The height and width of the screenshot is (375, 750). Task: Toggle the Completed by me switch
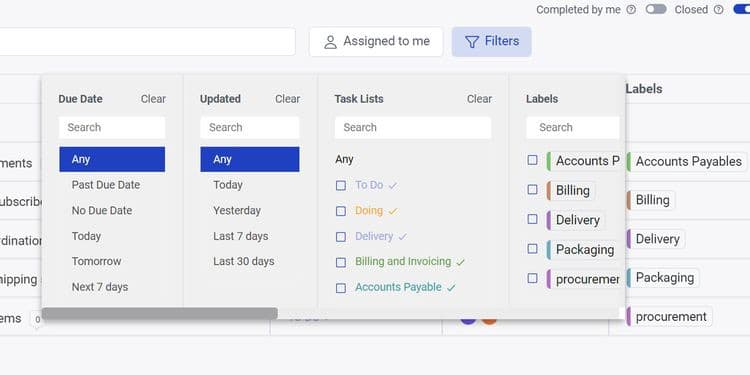pyautogui.click(x=656, y=10)
